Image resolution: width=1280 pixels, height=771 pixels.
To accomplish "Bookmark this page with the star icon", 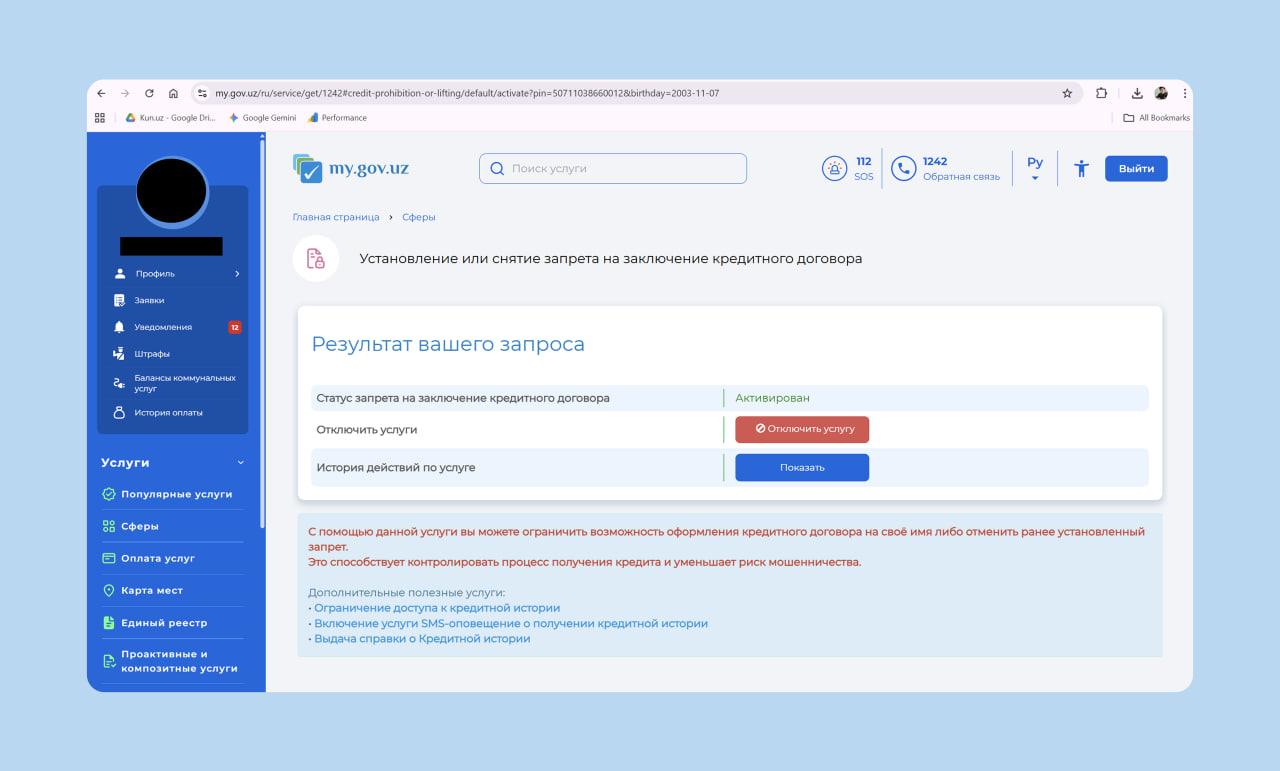I will pyautogui.click(x=1067, y=93).
